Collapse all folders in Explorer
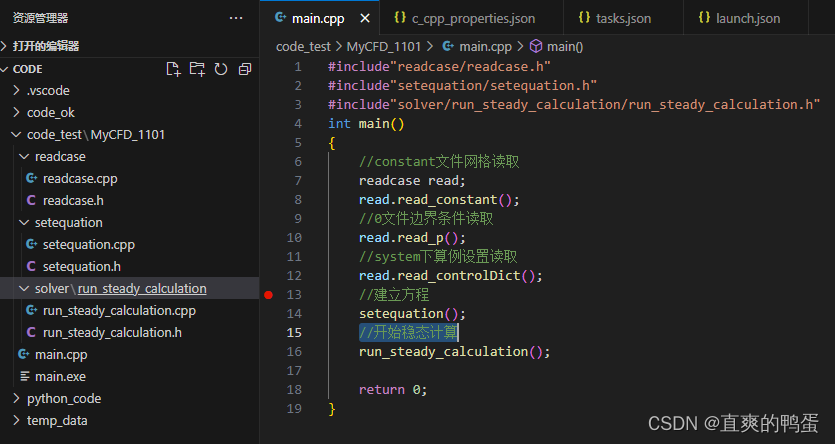The image size is (835, 444). point(244,69)
